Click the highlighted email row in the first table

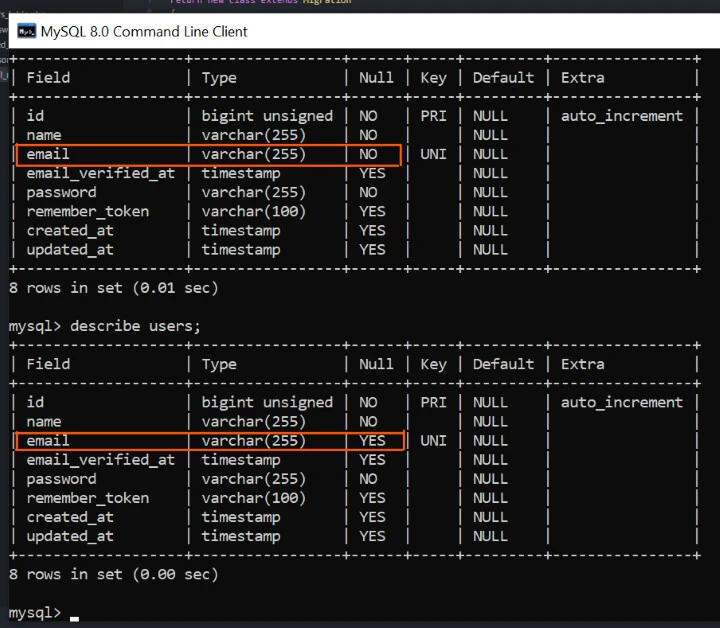pos(208,155)
